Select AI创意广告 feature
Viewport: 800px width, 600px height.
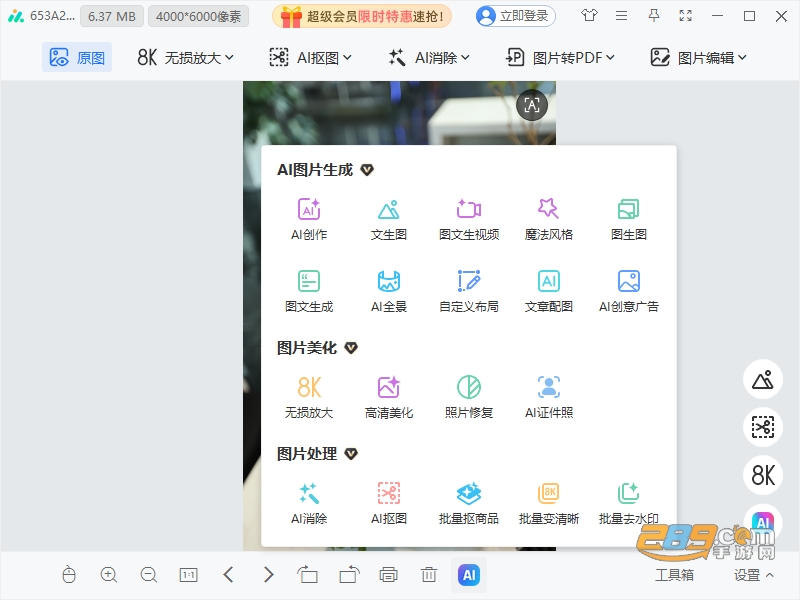pyautogui.click(x=629, y=291)
